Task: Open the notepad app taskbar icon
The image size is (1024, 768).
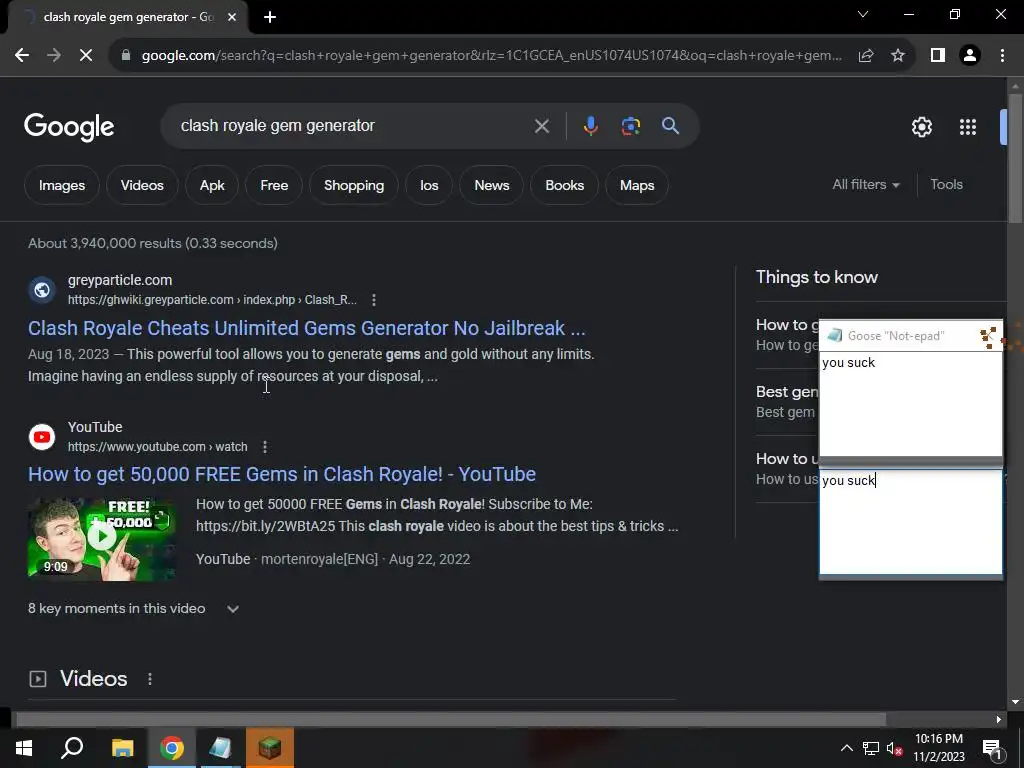Action: tap(221, 748)
